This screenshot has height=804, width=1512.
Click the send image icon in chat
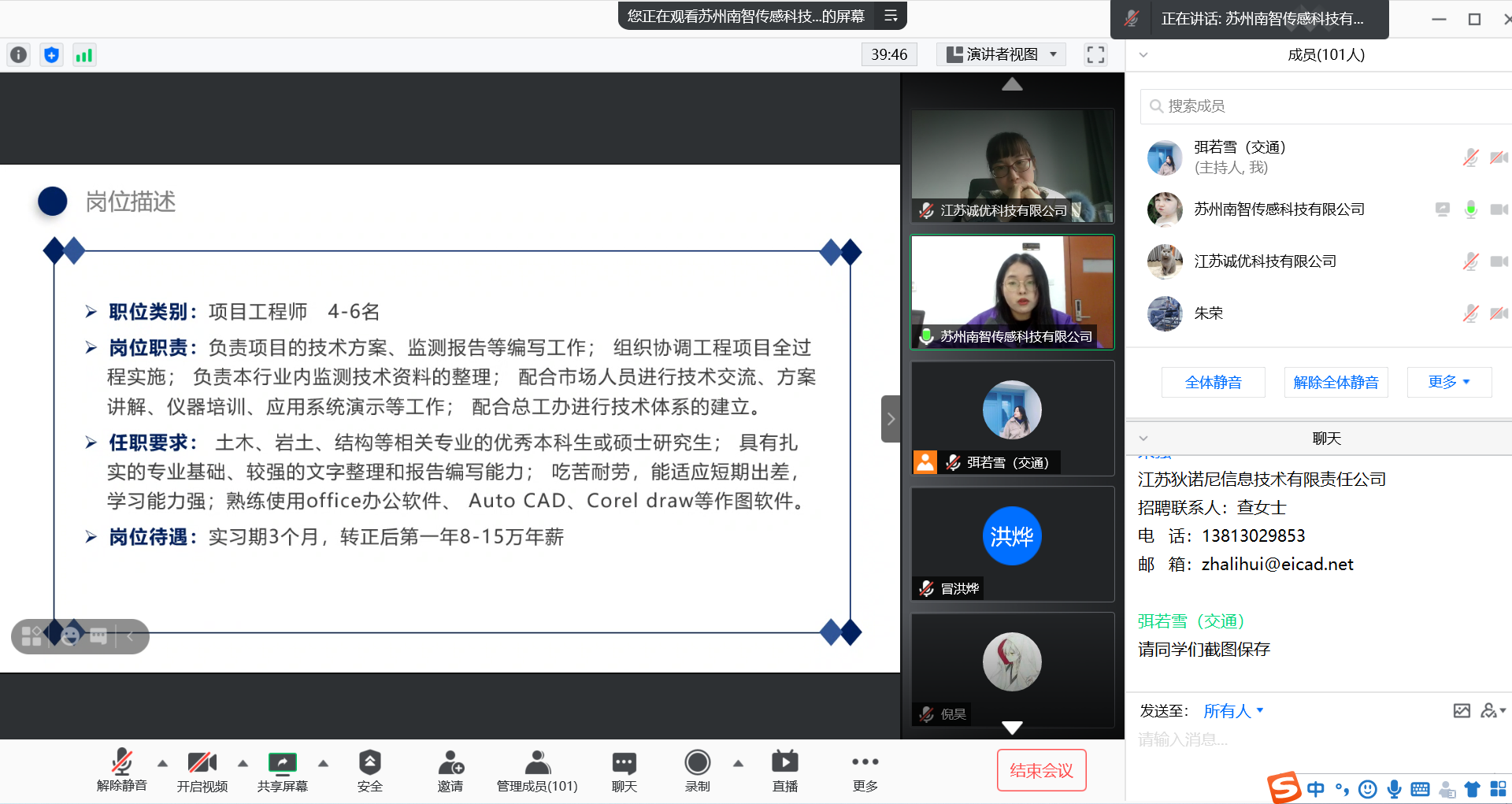1462,711
